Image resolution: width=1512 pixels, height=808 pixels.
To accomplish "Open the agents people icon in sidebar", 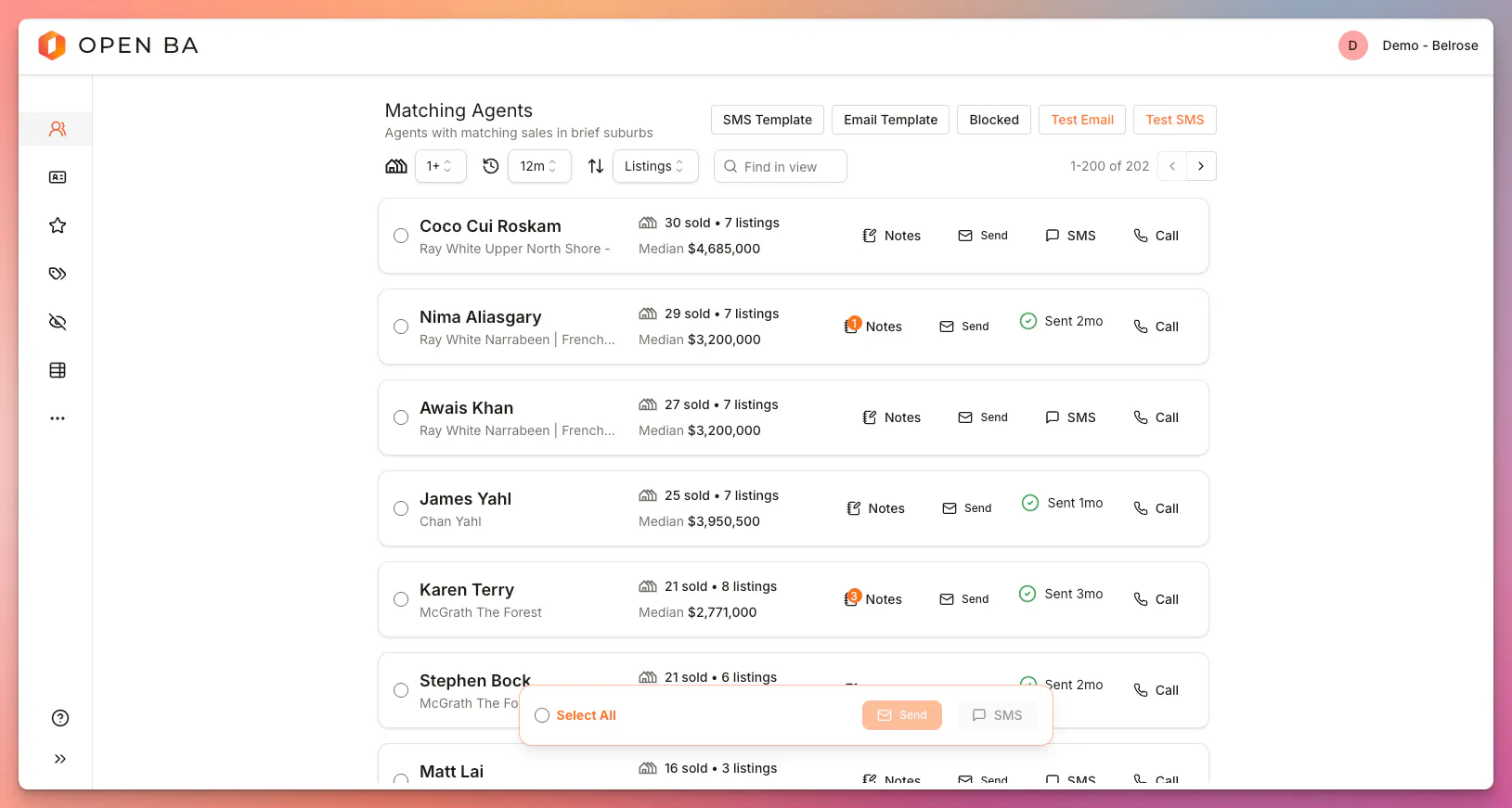I will [x=58, y=129].
